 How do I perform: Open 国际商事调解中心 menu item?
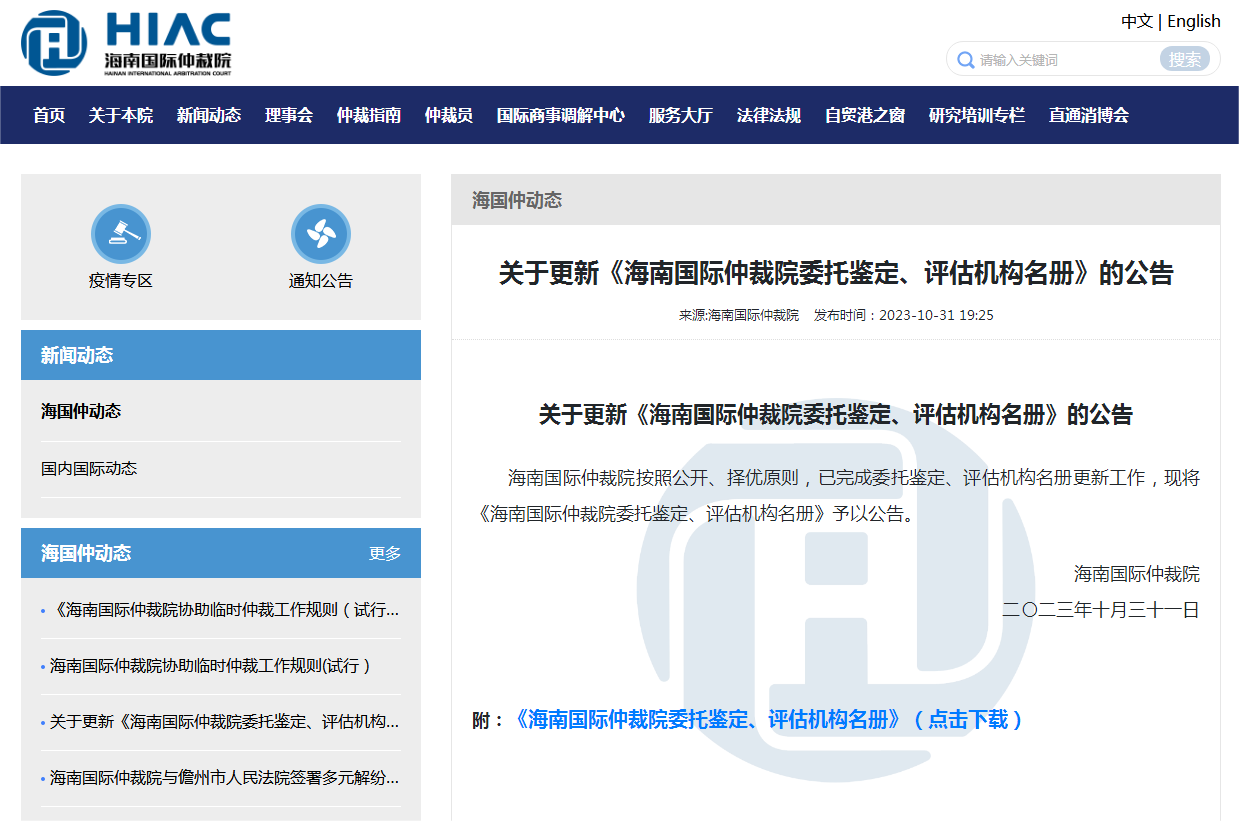click(x=561, y=115)
